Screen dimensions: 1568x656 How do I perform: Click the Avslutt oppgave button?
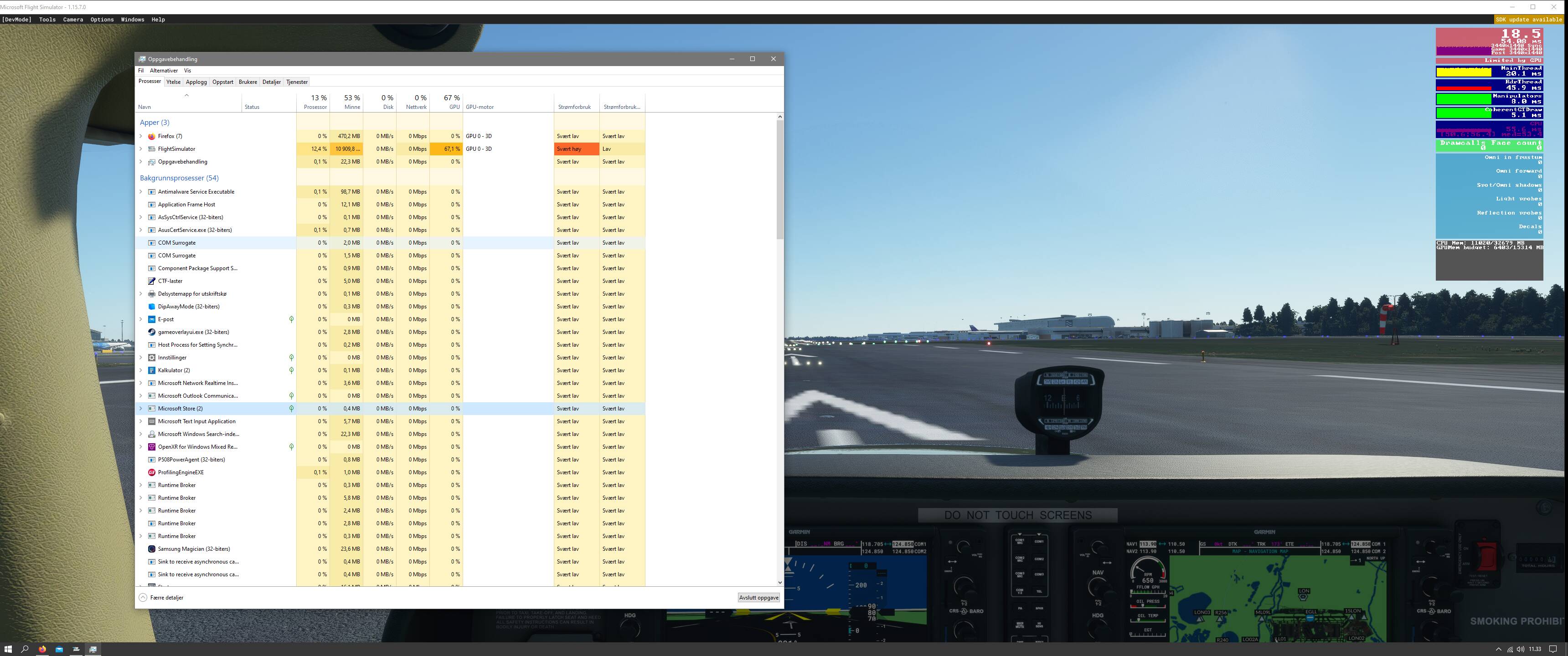[758, 598]
